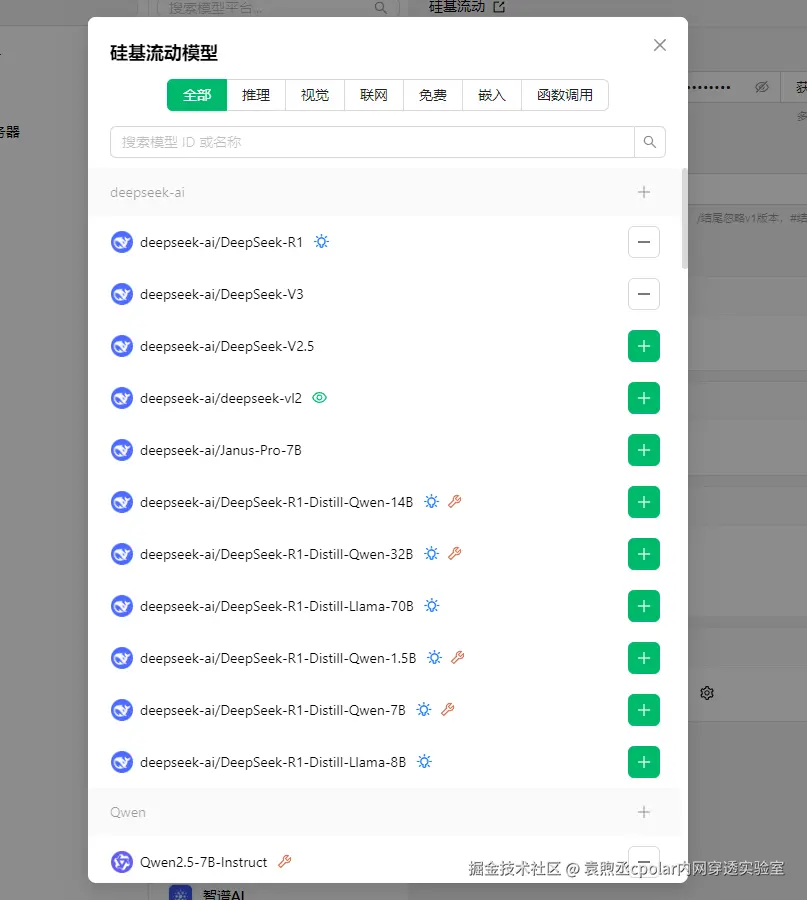The width and height of the screenshot is (807, 900).
Task: Select deepseek-ai/DeepSeek-V2.5 model name
Action: pyautogui.click(x=227, y=346)
